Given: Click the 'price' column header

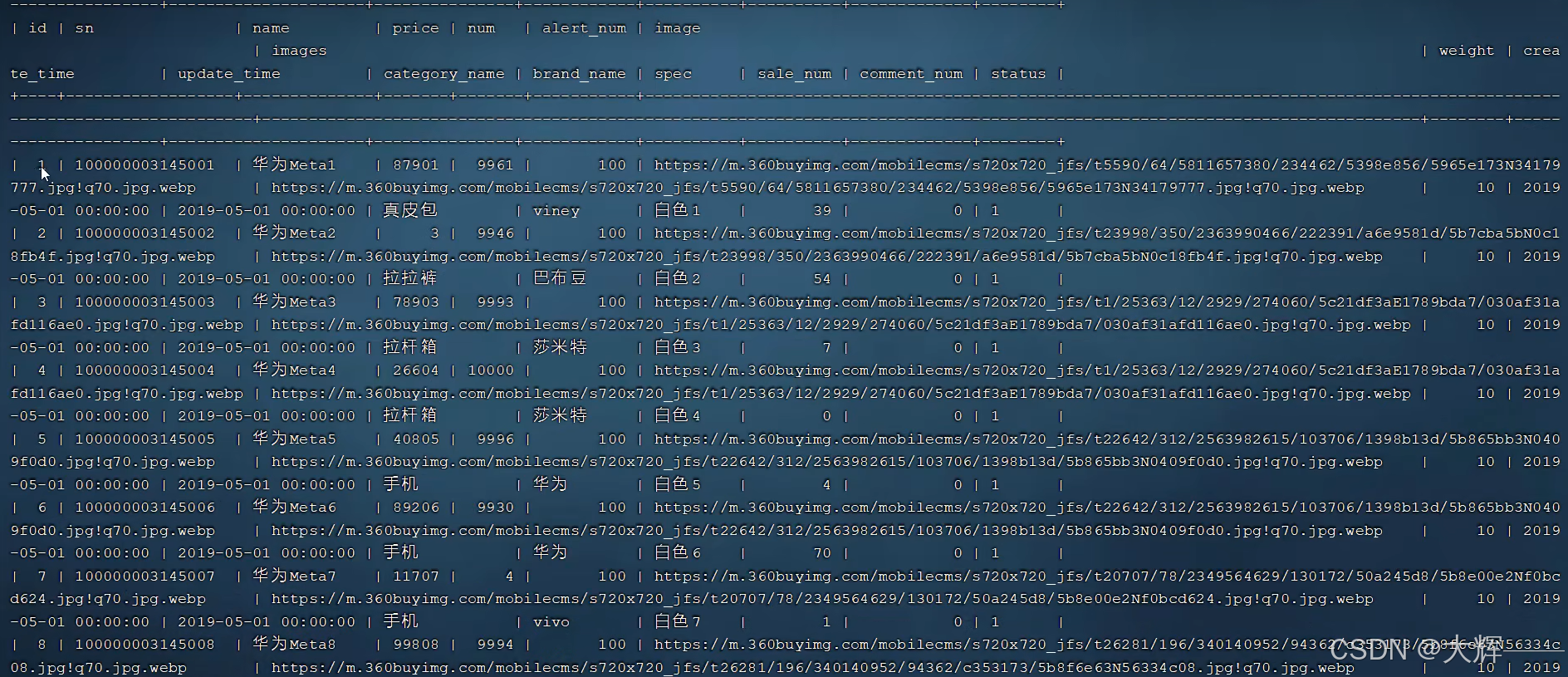Looking at the screenshot, I should tap(415, 28).
